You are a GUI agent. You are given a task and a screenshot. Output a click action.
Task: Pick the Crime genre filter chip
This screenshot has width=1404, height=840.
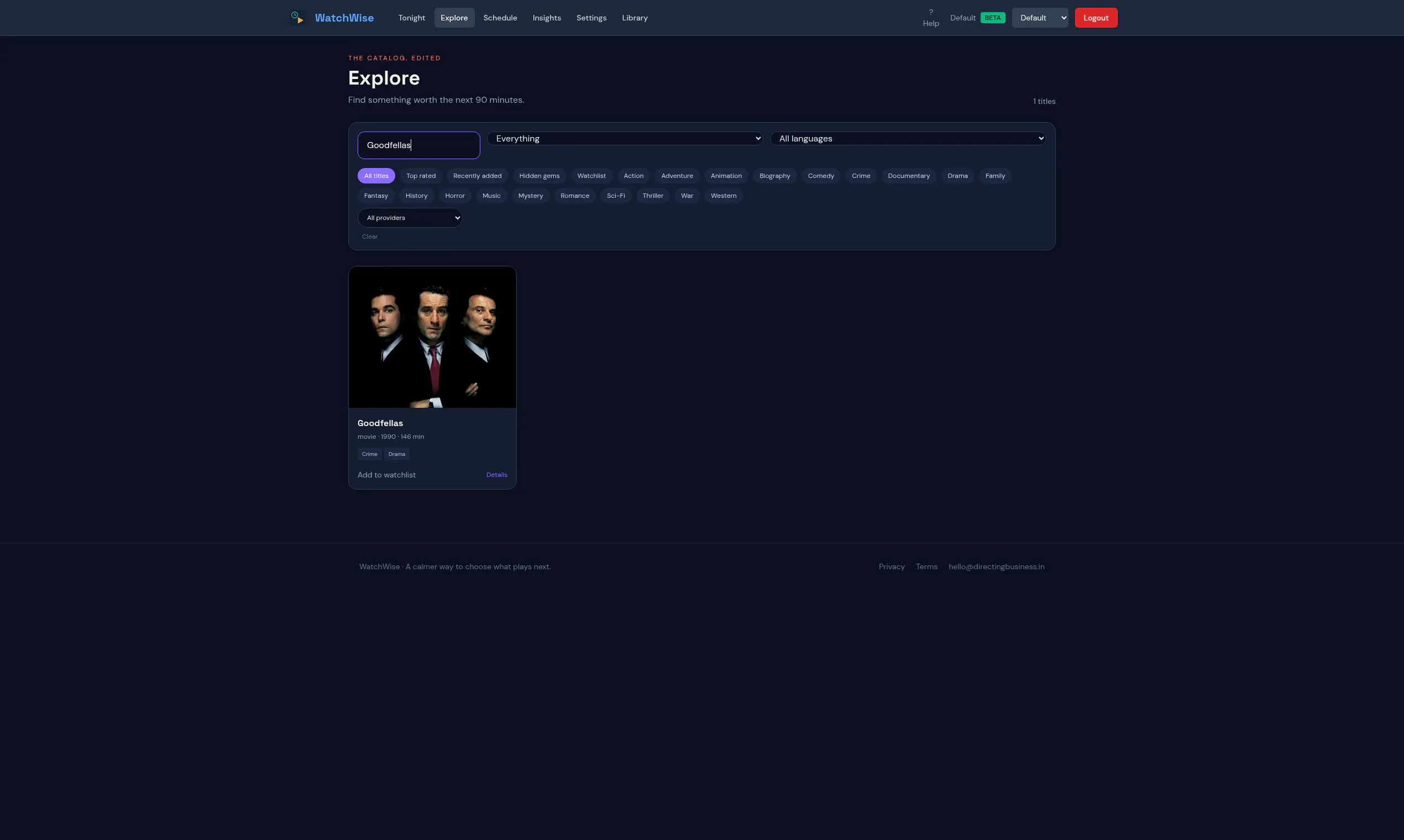[x=861, y=176]
